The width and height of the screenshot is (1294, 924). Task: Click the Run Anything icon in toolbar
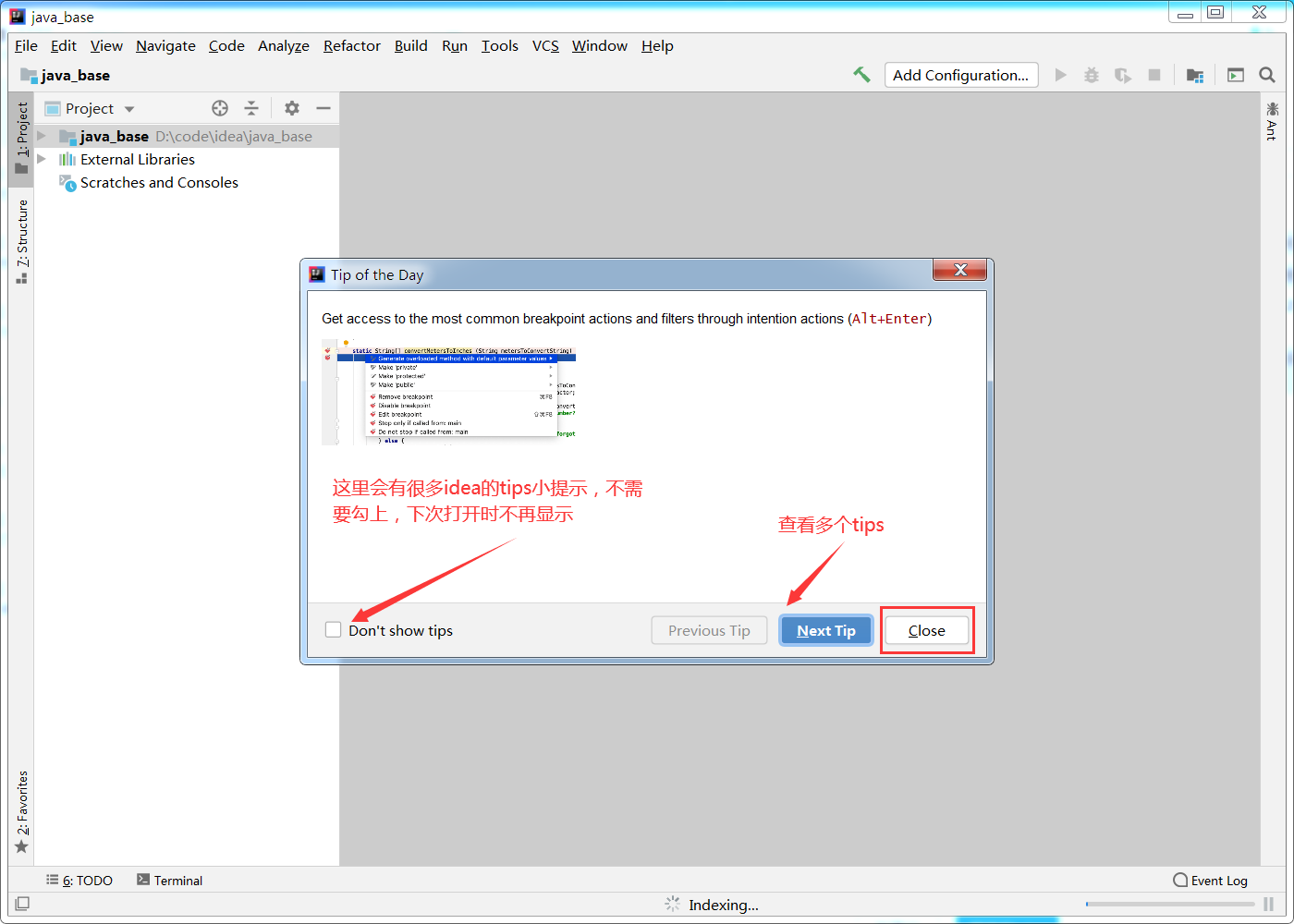(1236, 75)
